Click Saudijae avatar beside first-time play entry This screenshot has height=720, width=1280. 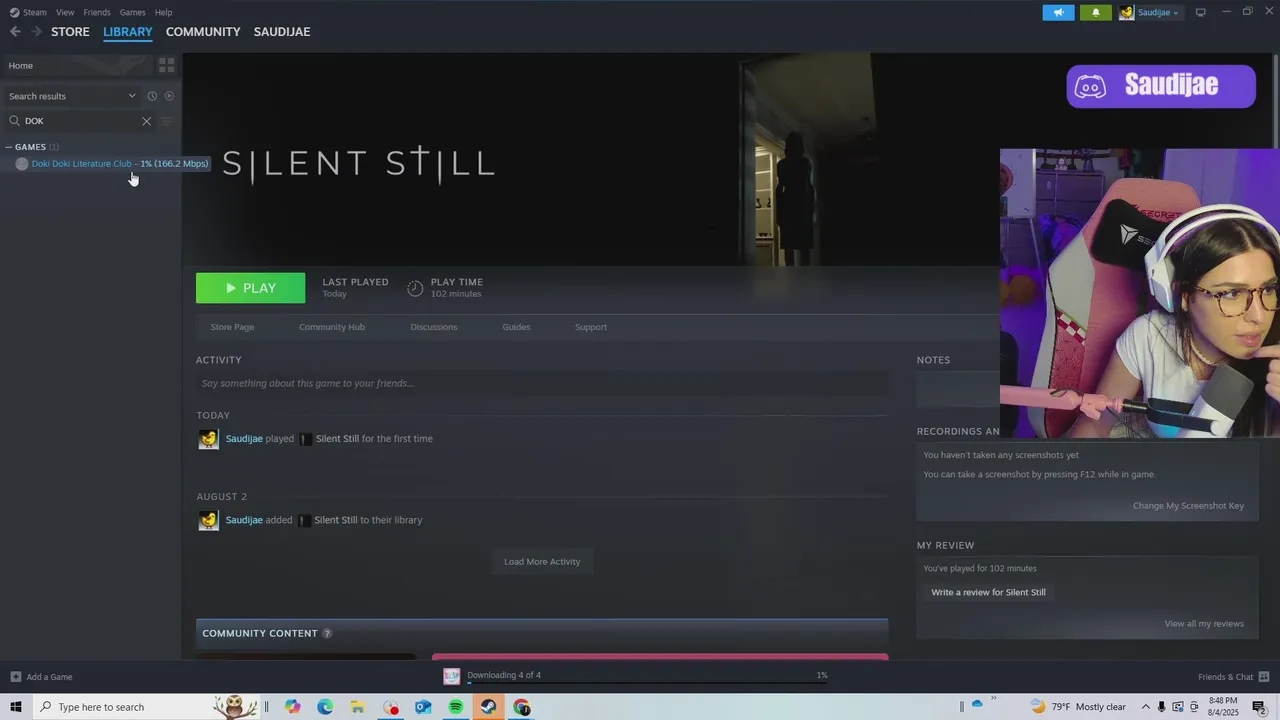tap(208, 439)
